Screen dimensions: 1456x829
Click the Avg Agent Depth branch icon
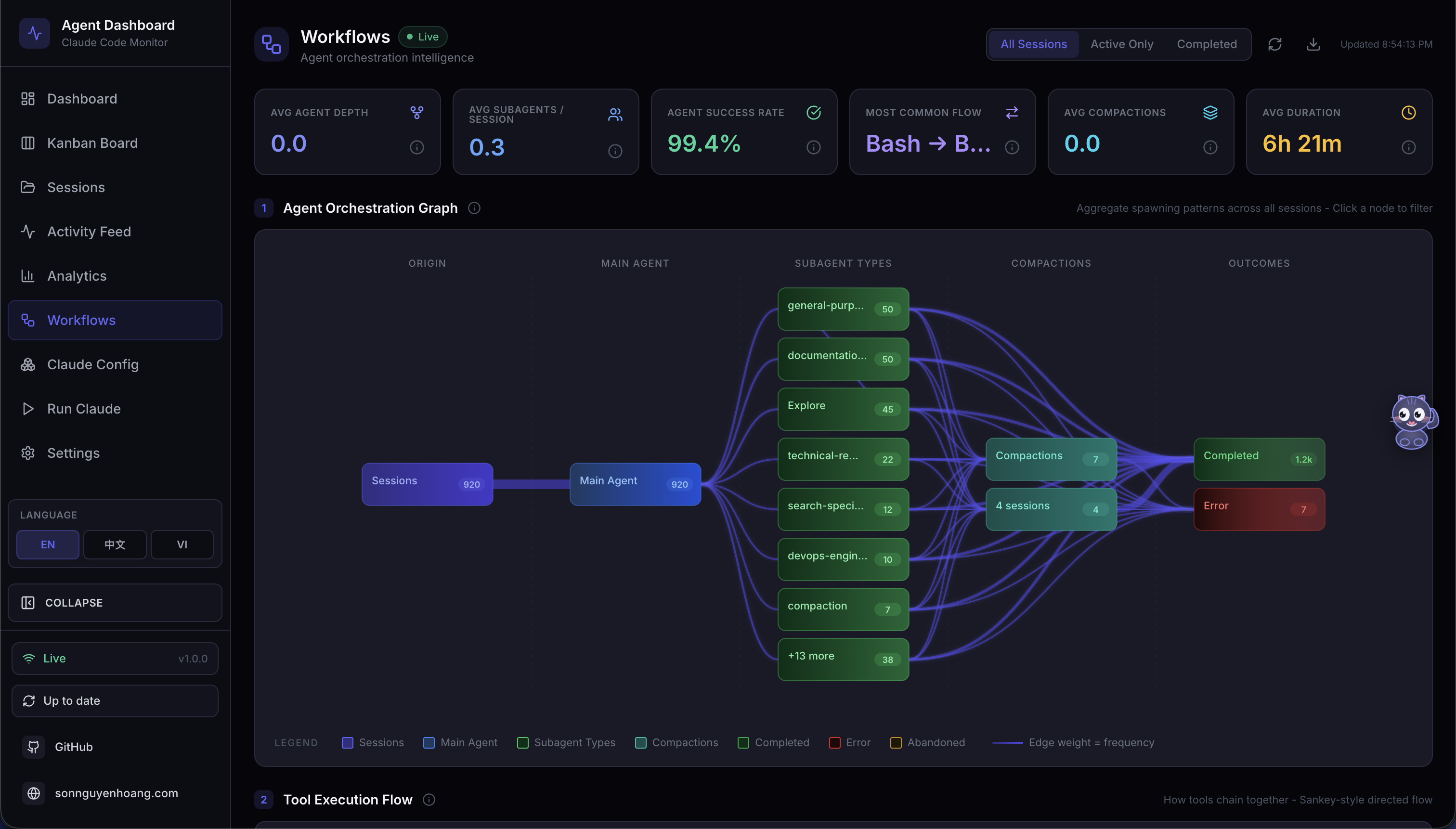[417, 113]
